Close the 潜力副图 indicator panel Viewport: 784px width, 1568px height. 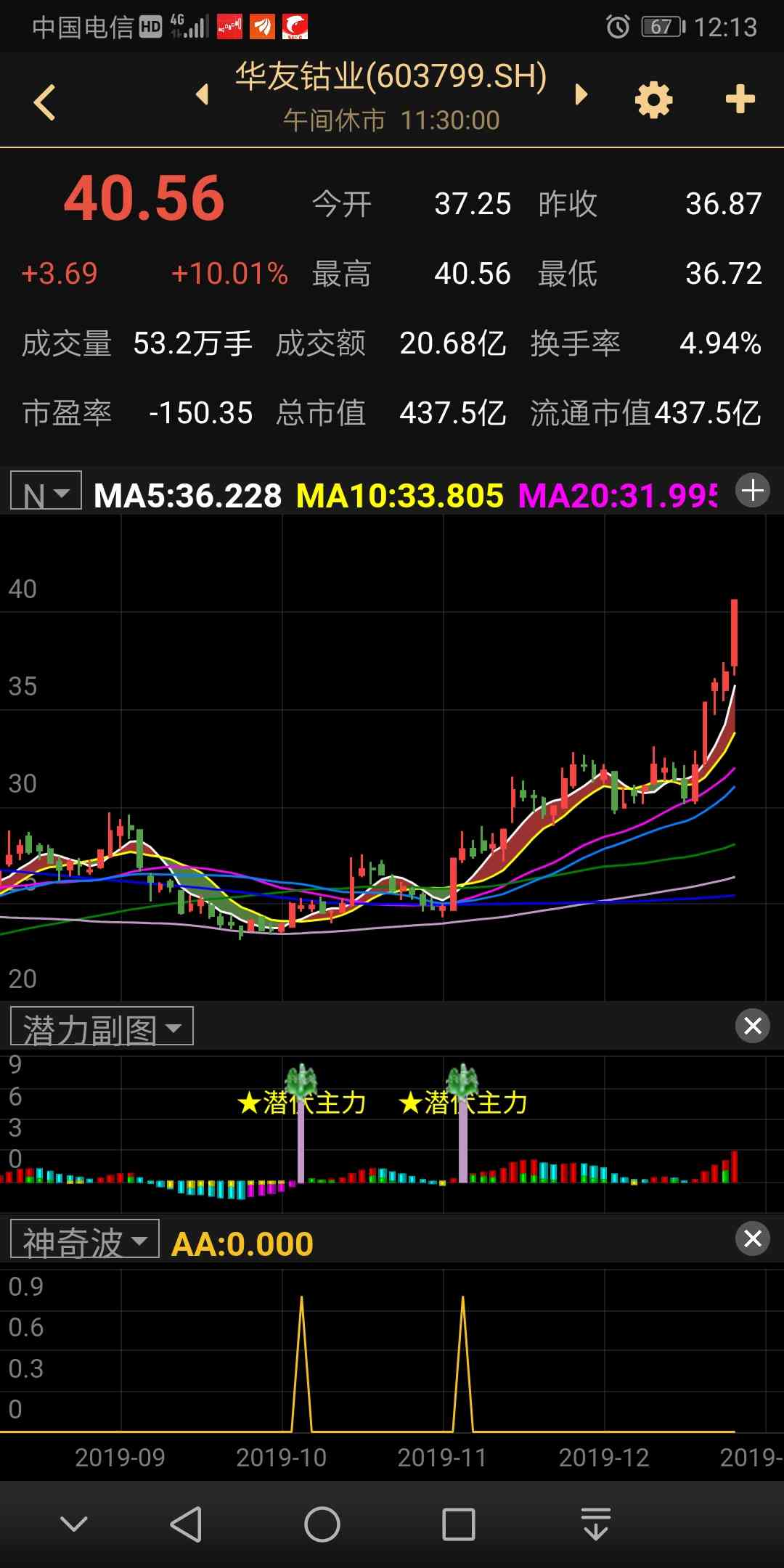(x=752, y=1026)
